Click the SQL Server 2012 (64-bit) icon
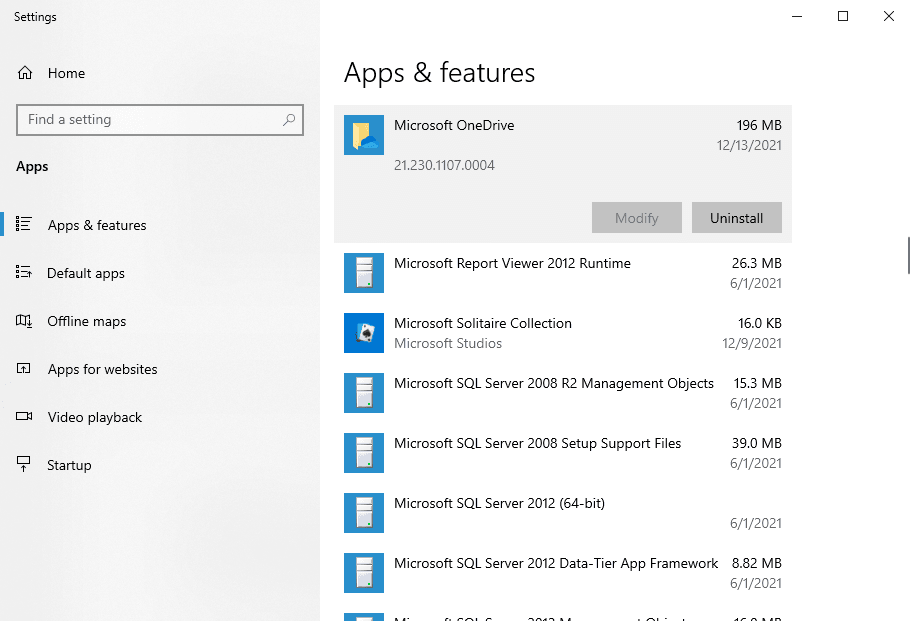The image size is (912, 621). 364,513
